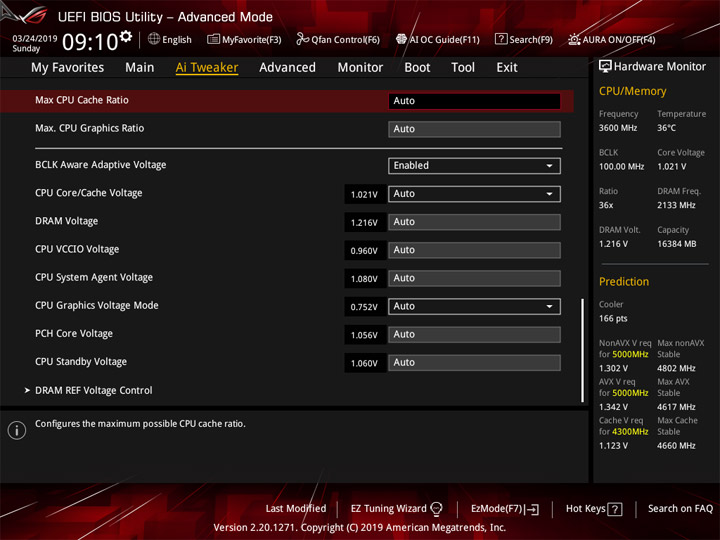Click the 166 pts cooler score
The height and width of the screenshot is (540, 720).
coord(613,318)
